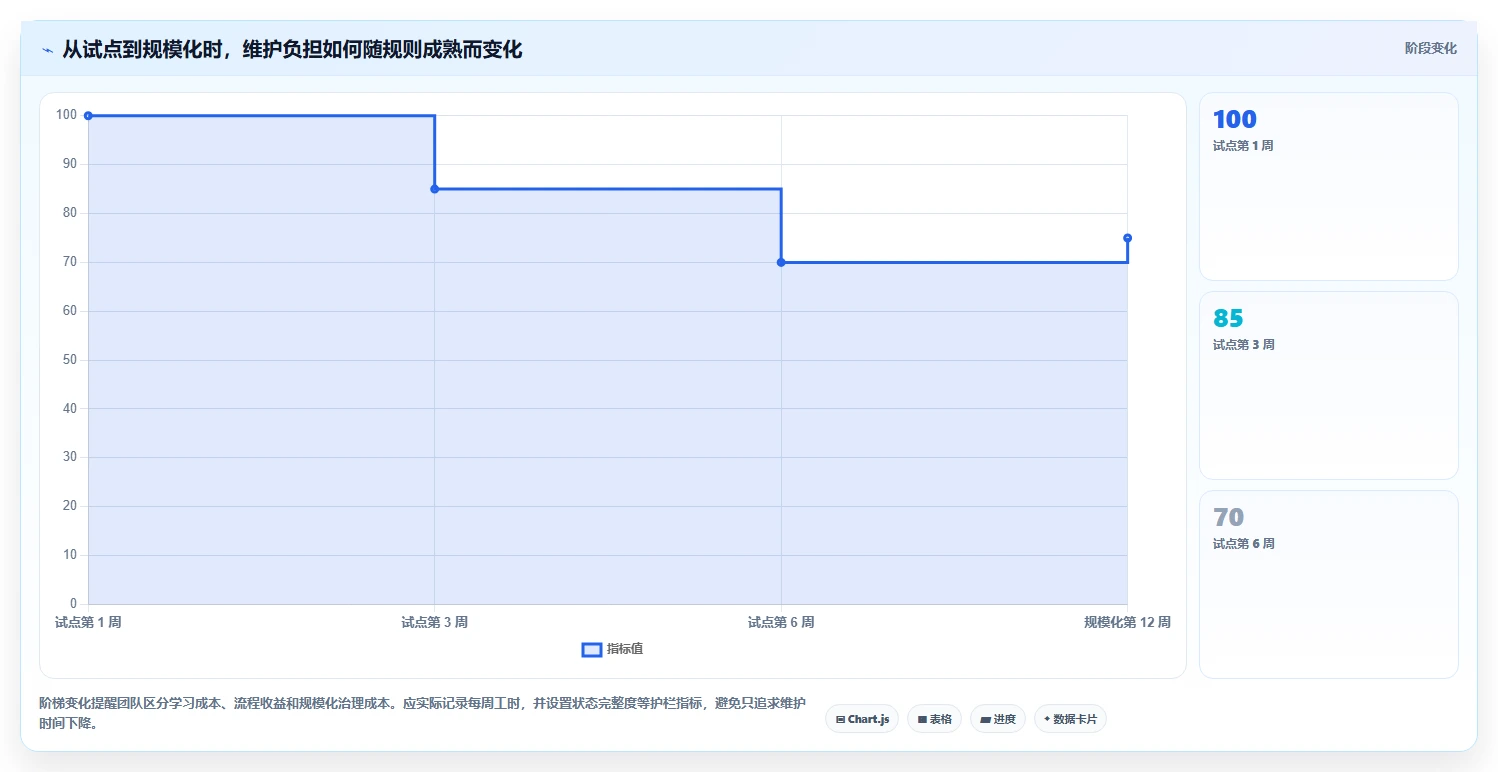Viewport: 1498px width, 772px height.
Task: Click the chart data point at value 75
Action: 1127,238
